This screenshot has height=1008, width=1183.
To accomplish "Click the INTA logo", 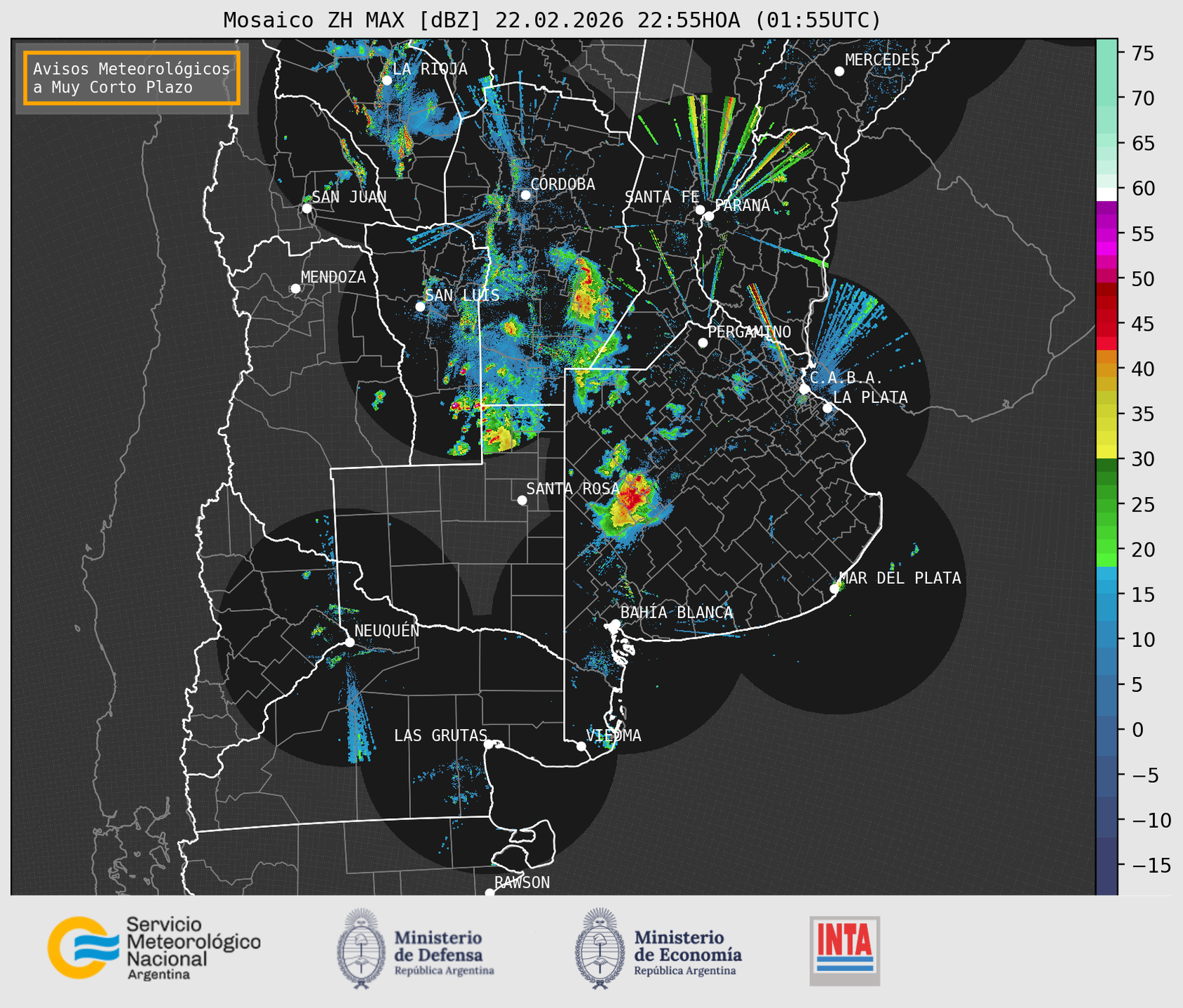I will 844,951.
